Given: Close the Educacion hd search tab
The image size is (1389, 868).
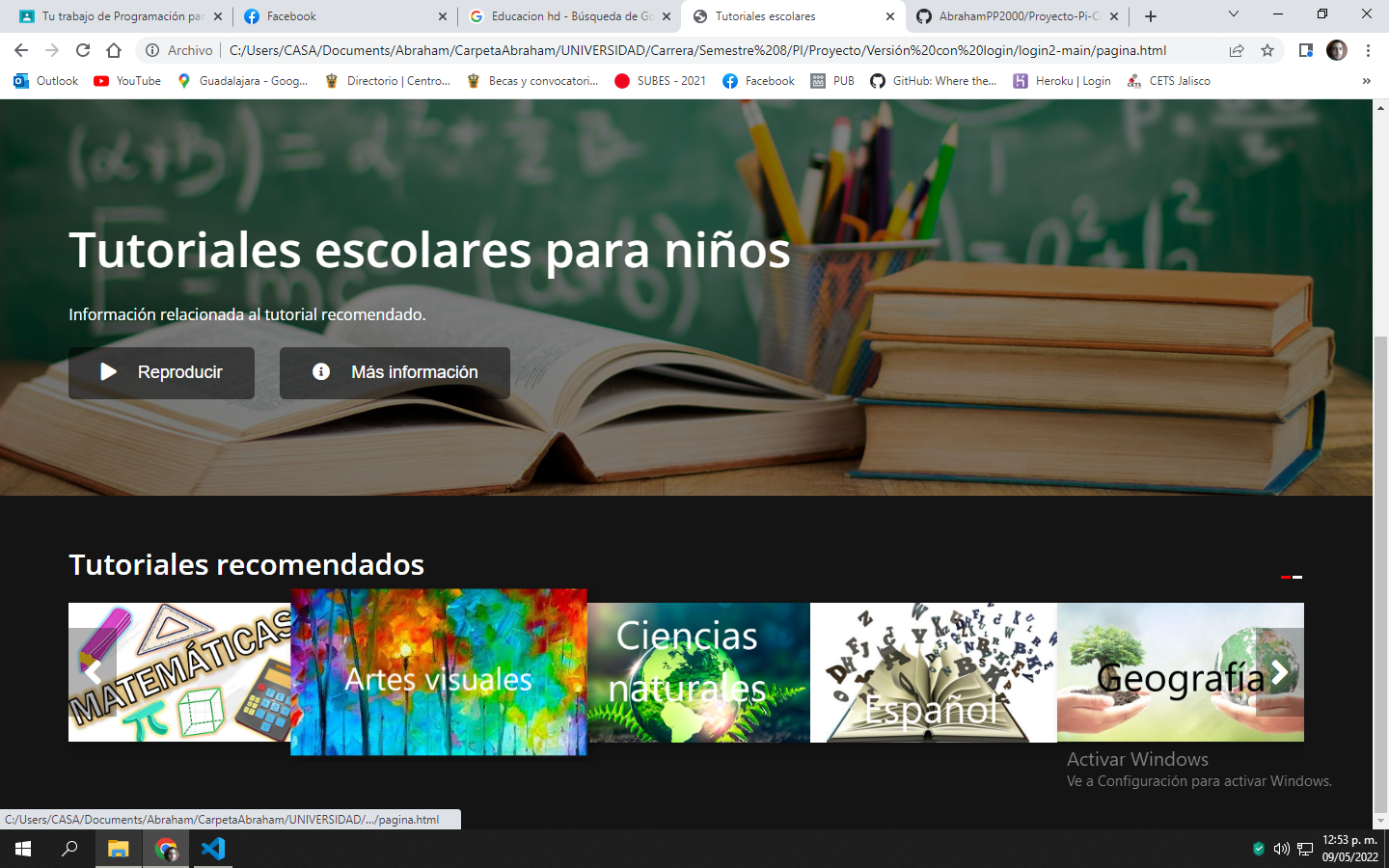Looking at the screenshot, I should pyautogui.click(x=666, y=16).
